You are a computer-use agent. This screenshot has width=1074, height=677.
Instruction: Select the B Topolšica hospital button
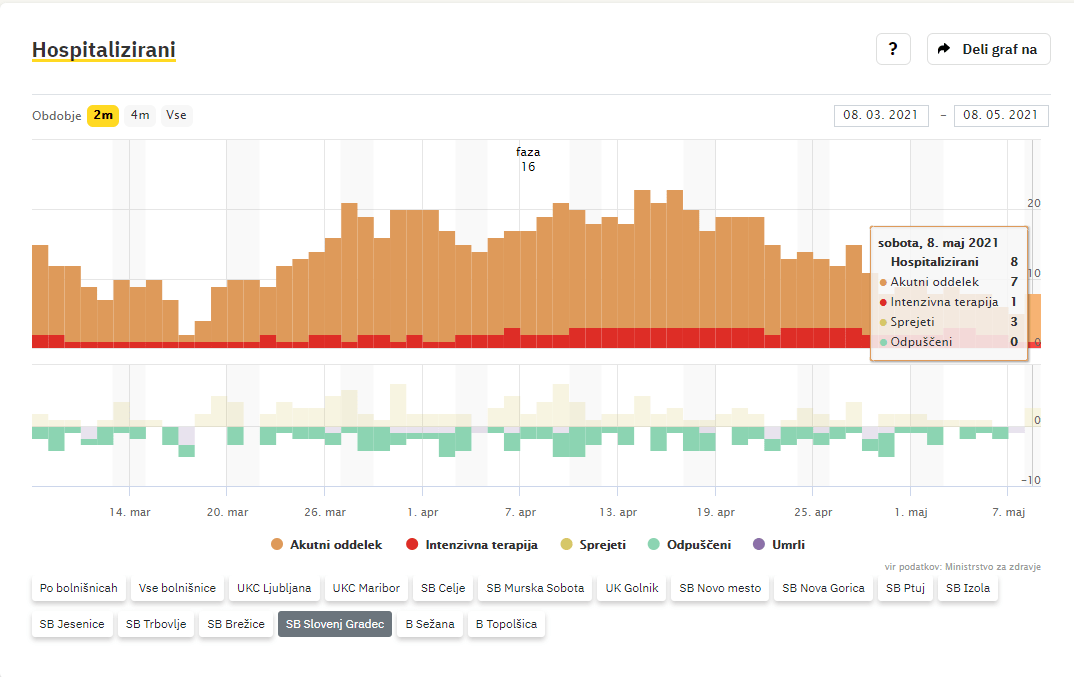click(x=506, y=624)
